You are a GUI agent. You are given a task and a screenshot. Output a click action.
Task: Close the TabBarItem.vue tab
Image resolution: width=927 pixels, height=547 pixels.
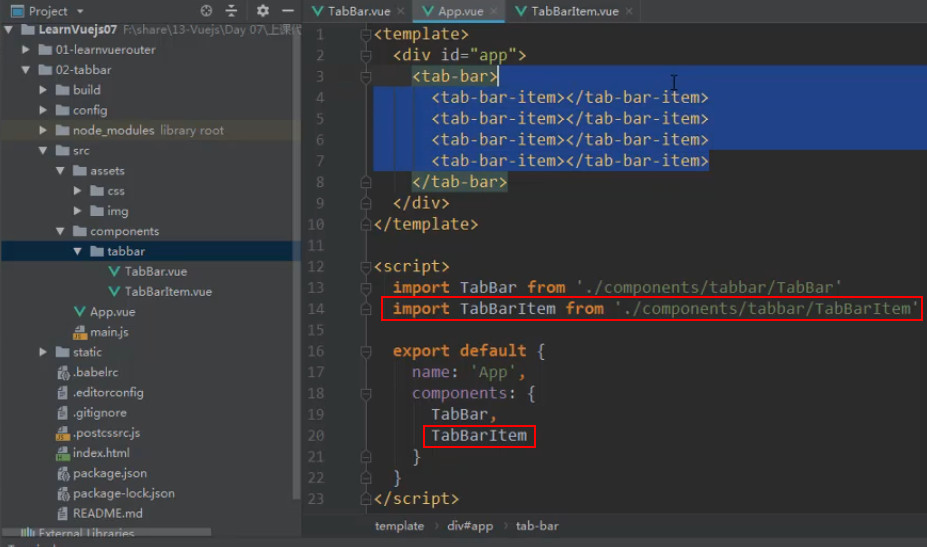[x=629, y=11]
